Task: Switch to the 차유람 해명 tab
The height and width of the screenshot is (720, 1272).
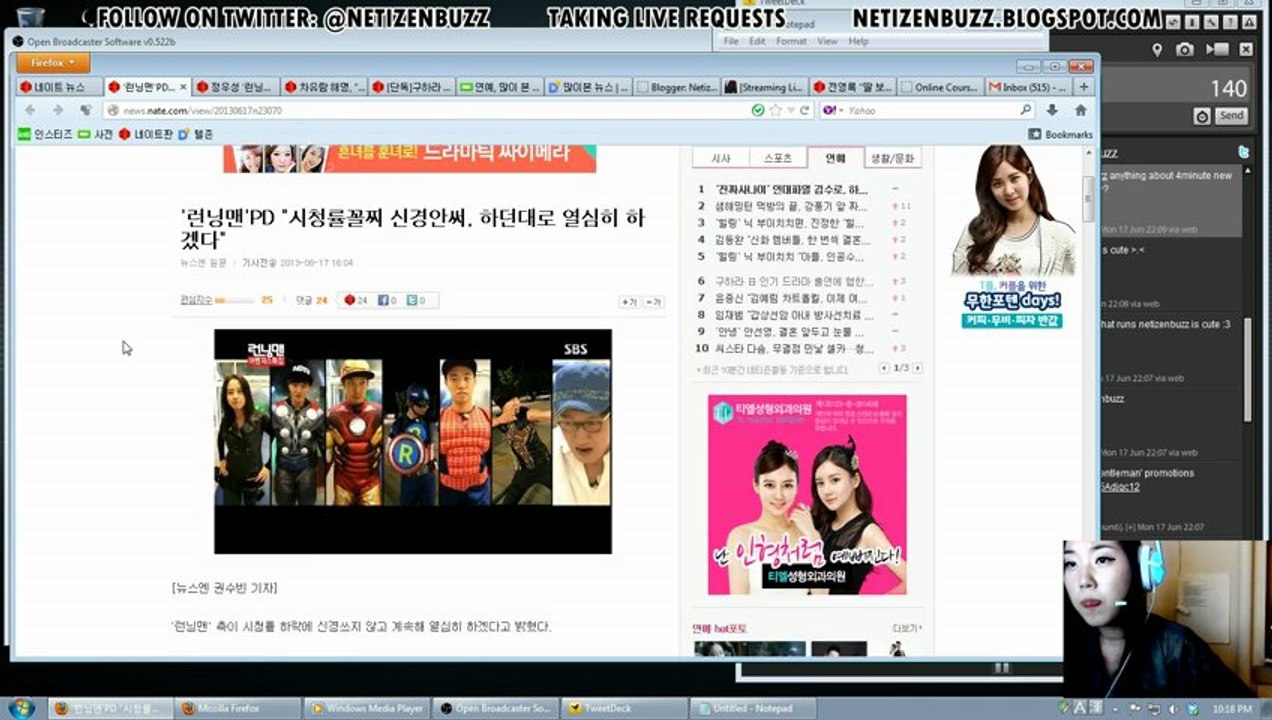Action: [322, 87]
